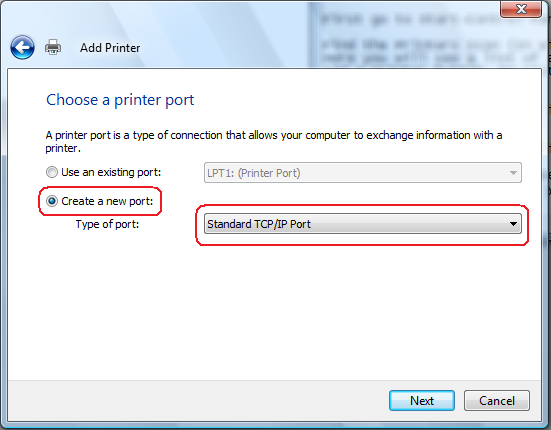The height and width of the screenshot is (430, 551).
Task: Open the LPT1: (Printer Port) combo box
Action: (x=363, y=172)
